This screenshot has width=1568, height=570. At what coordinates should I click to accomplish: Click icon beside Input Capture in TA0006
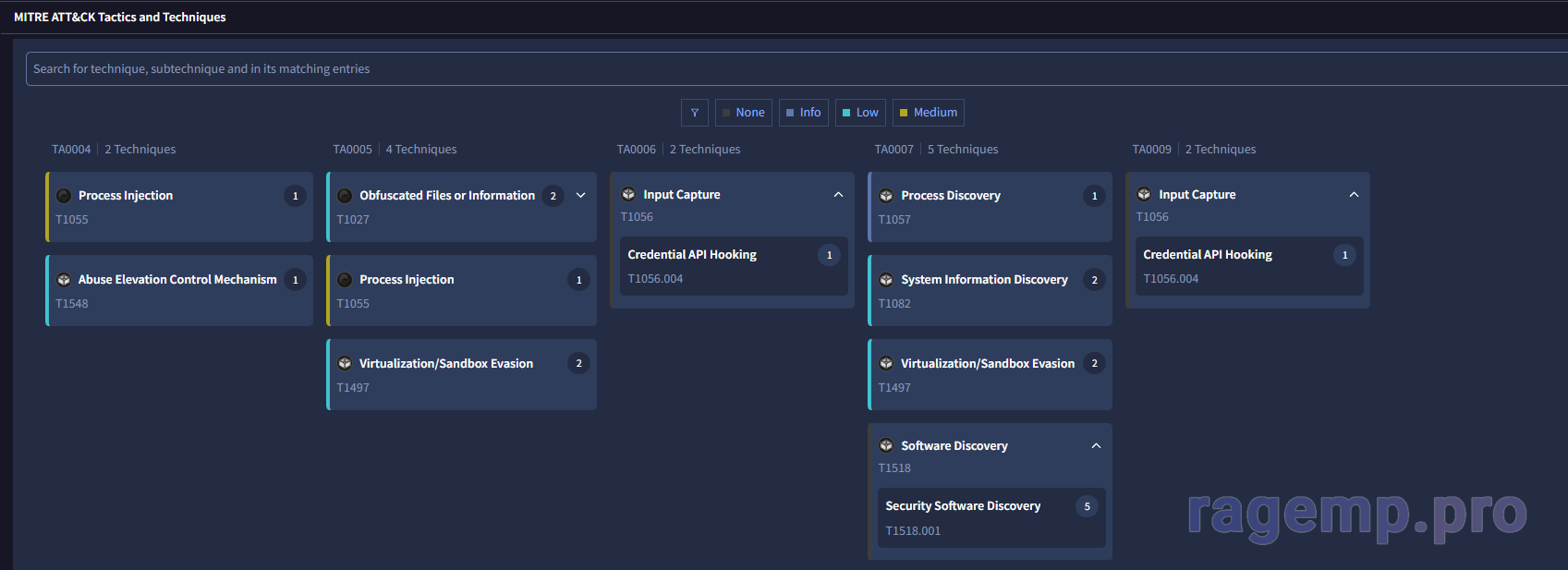click(x=628, y=195)
